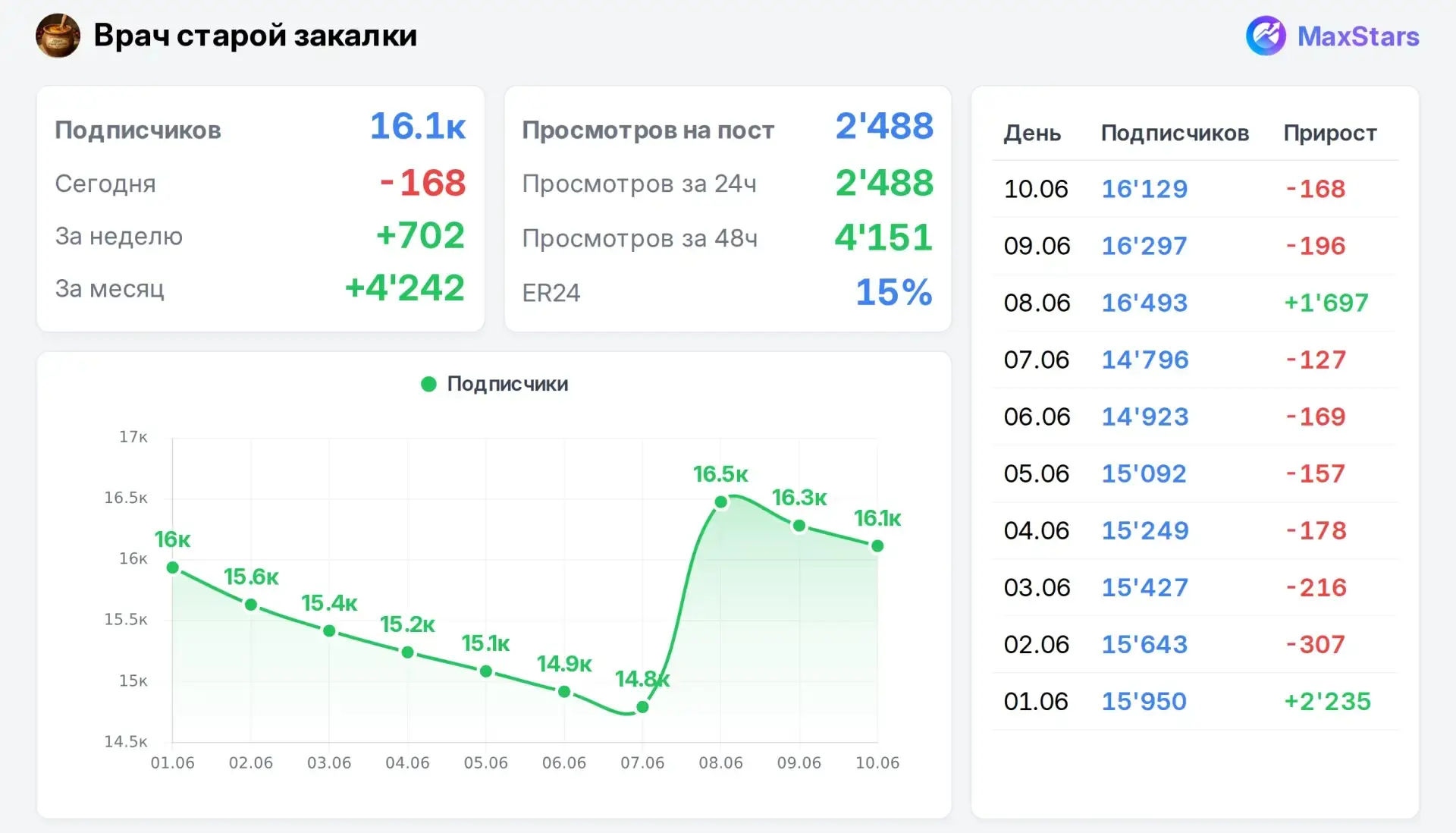Click the -157 growth cell
The width and height of the screenshot is (1456, 833).
(x=1316, y=473)
